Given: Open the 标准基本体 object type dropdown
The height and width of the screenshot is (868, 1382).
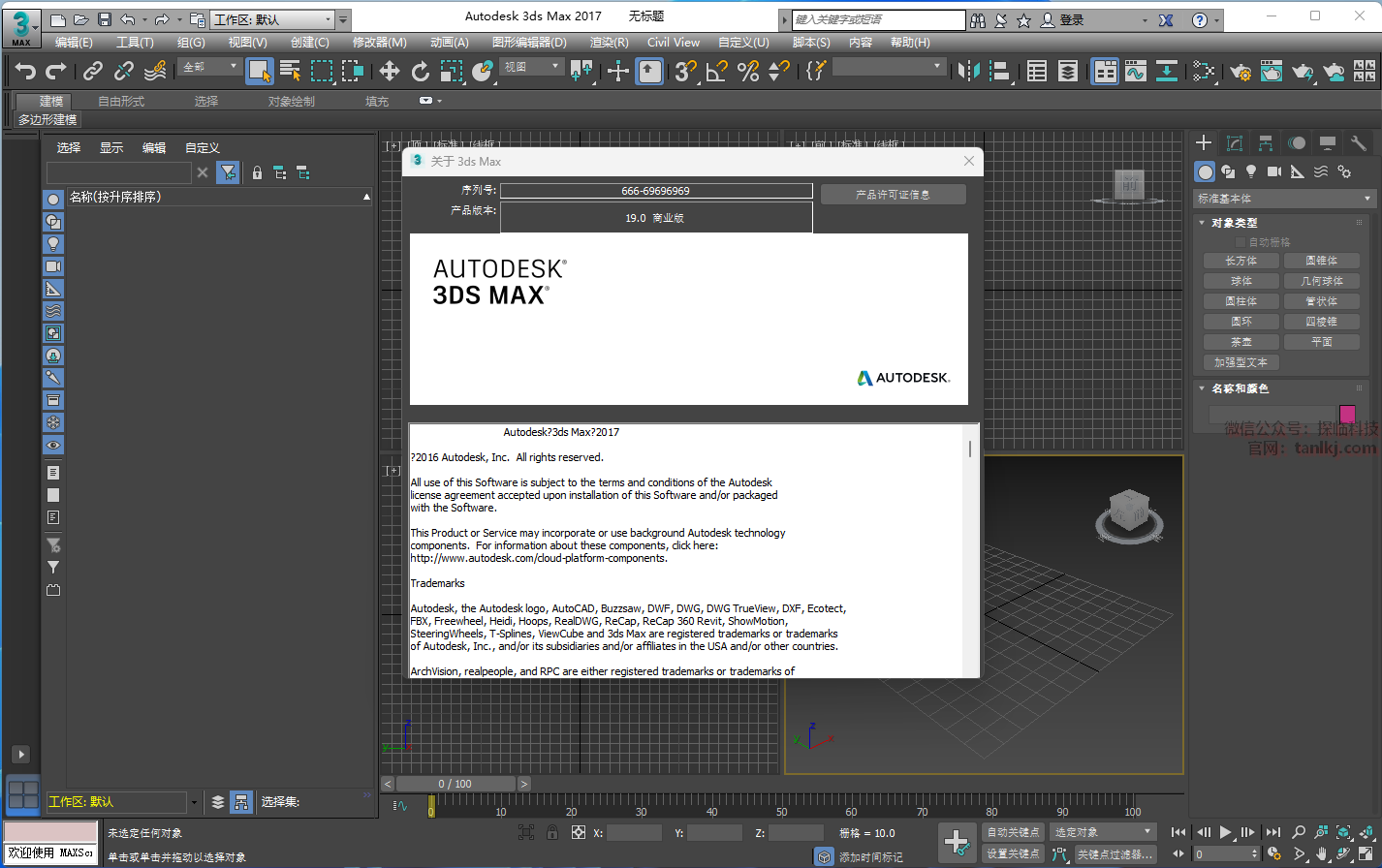Looking at the screenshot, I should point(1284,199).
